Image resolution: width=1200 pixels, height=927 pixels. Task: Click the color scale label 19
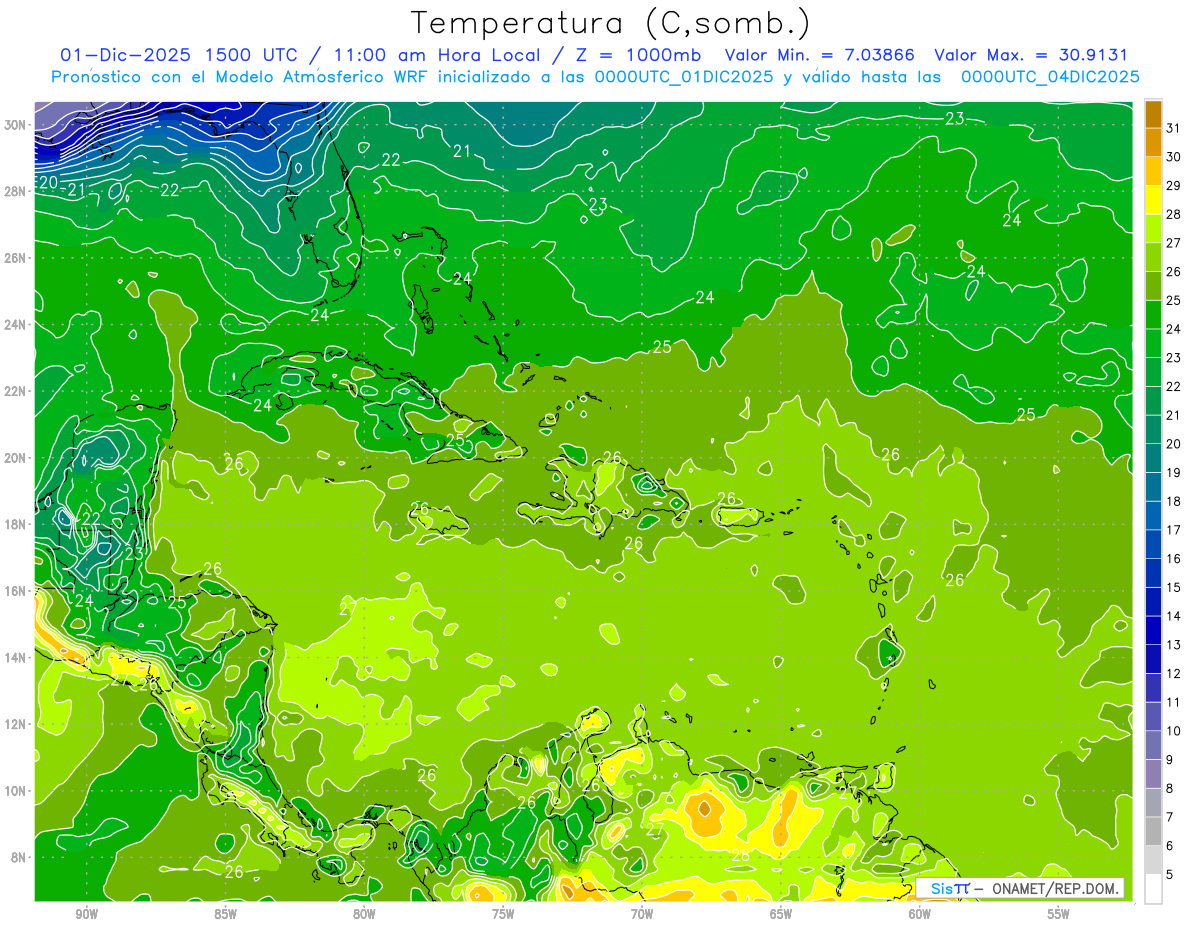(x=1175, y=473)
